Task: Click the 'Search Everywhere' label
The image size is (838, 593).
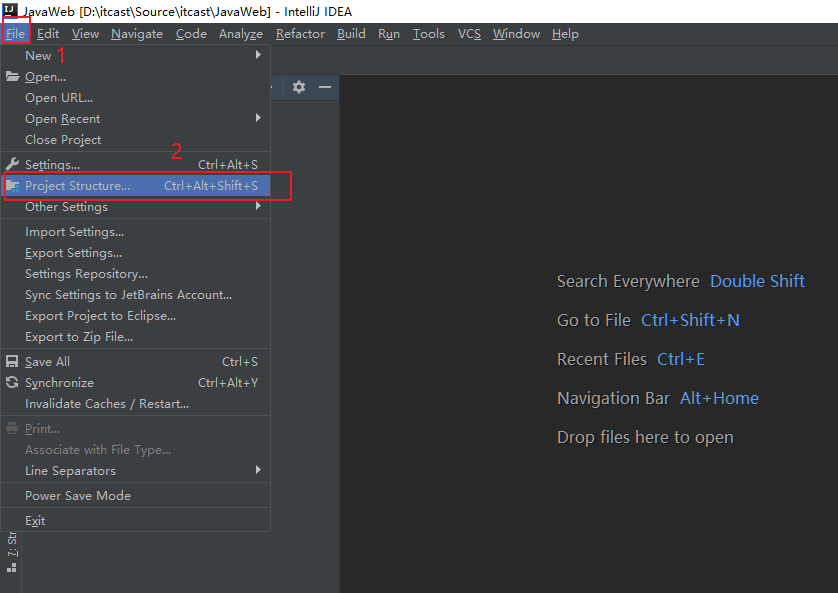Action: [x=628, y=281]
